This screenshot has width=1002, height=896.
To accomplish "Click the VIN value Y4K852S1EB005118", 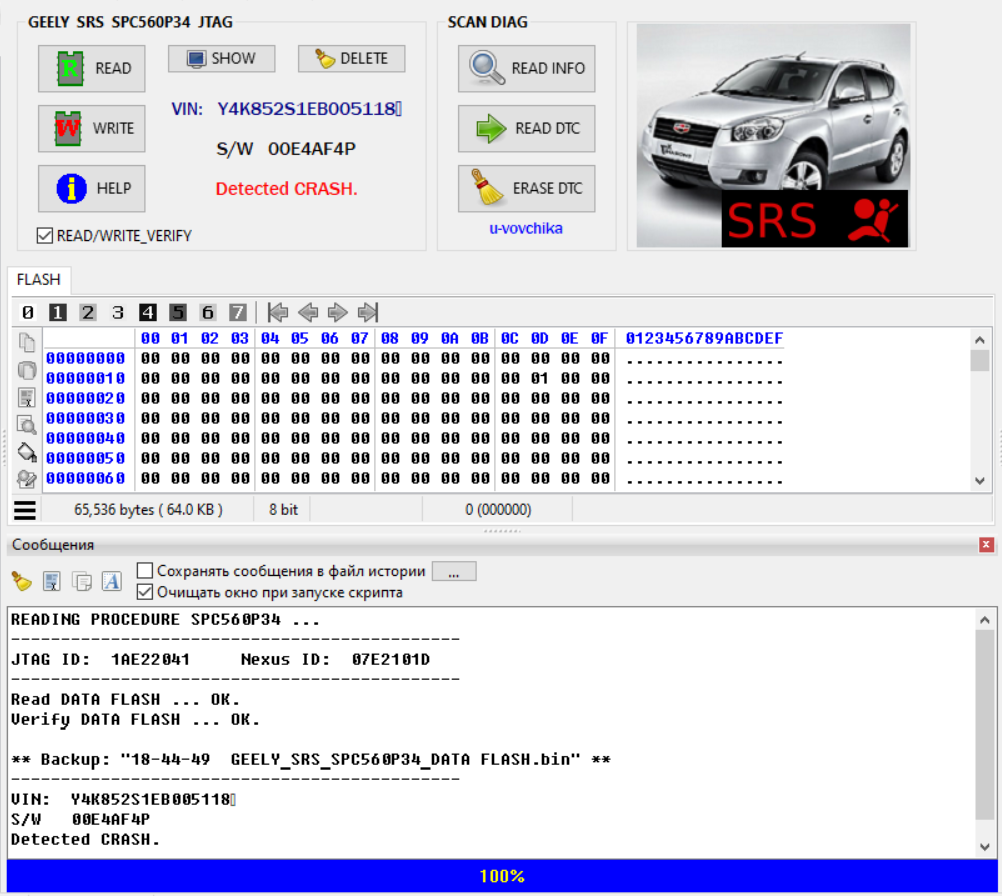I will (309, 109).
